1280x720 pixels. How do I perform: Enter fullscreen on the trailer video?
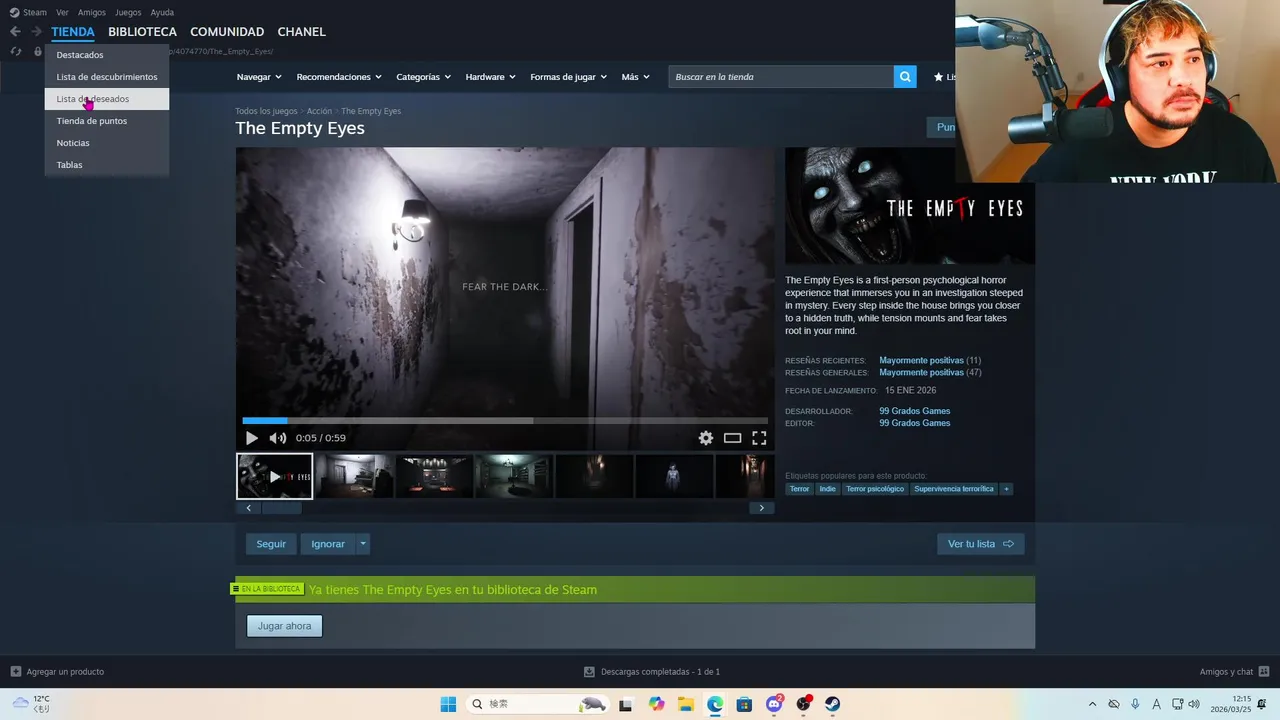759,438
